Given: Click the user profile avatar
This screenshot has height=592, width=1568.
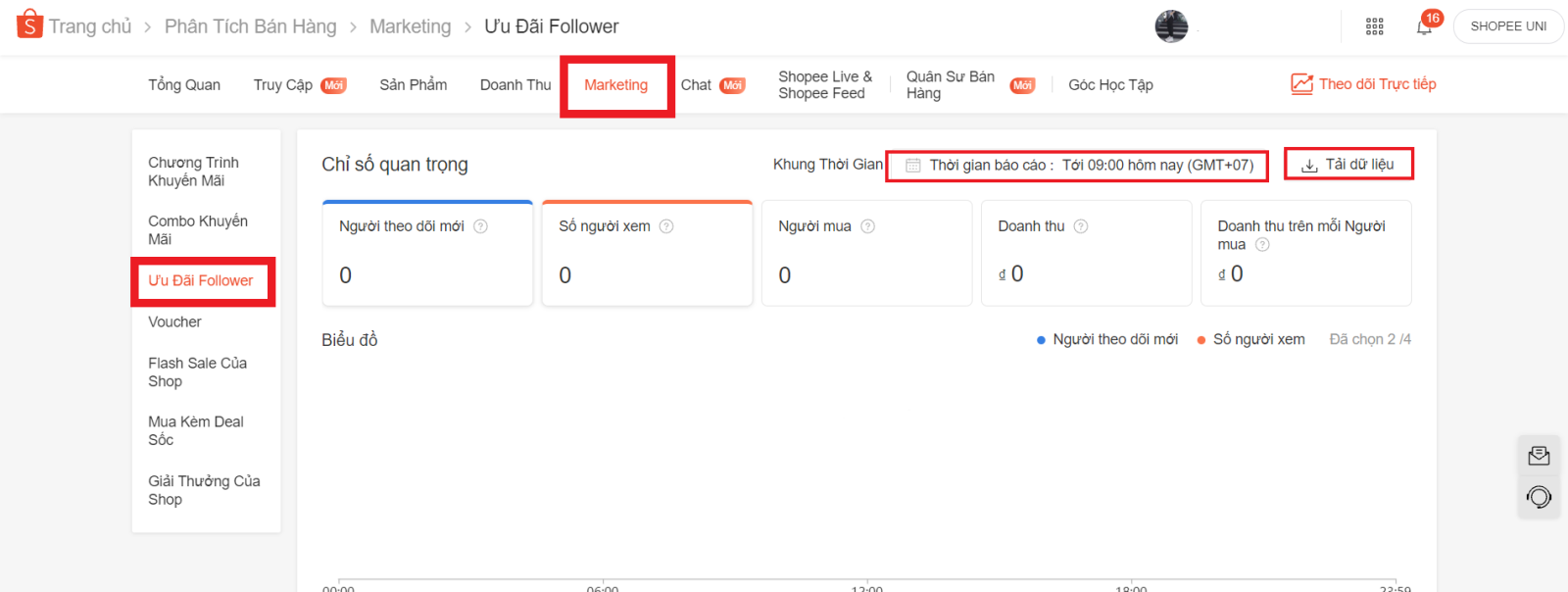Looking at the screenshot, I should click(1171, 26).
